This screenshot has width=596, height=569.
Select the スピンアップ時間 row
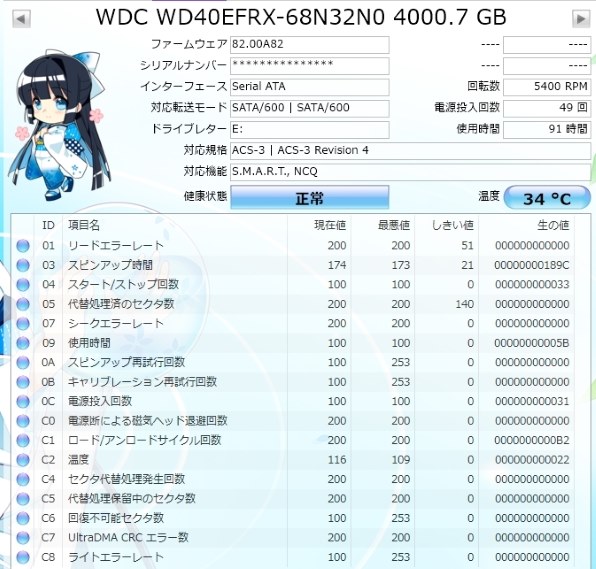click(293, 265)
